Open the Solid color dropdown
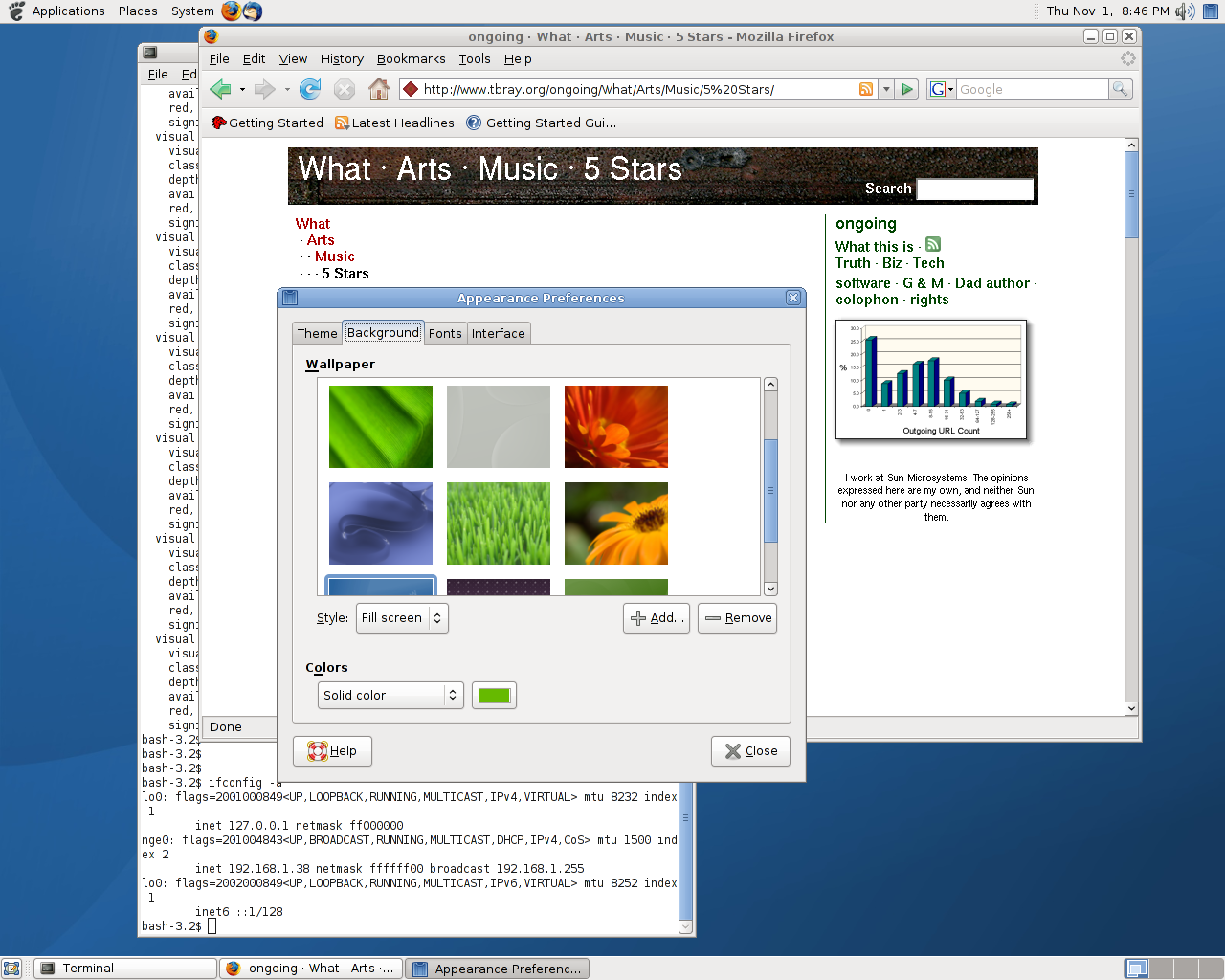 pos(390,695)
